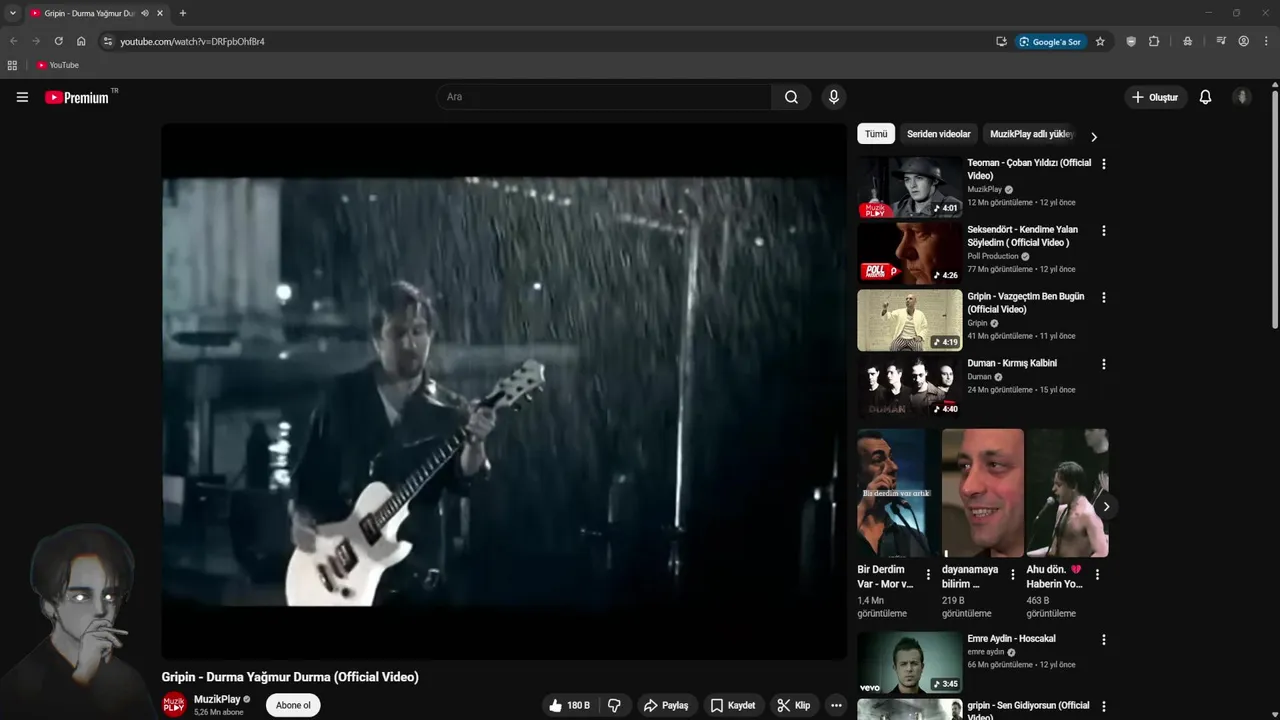This screenshot has height=720, width=1280.
Task: Go back with browser back arrow
Action: coord(14,41)
